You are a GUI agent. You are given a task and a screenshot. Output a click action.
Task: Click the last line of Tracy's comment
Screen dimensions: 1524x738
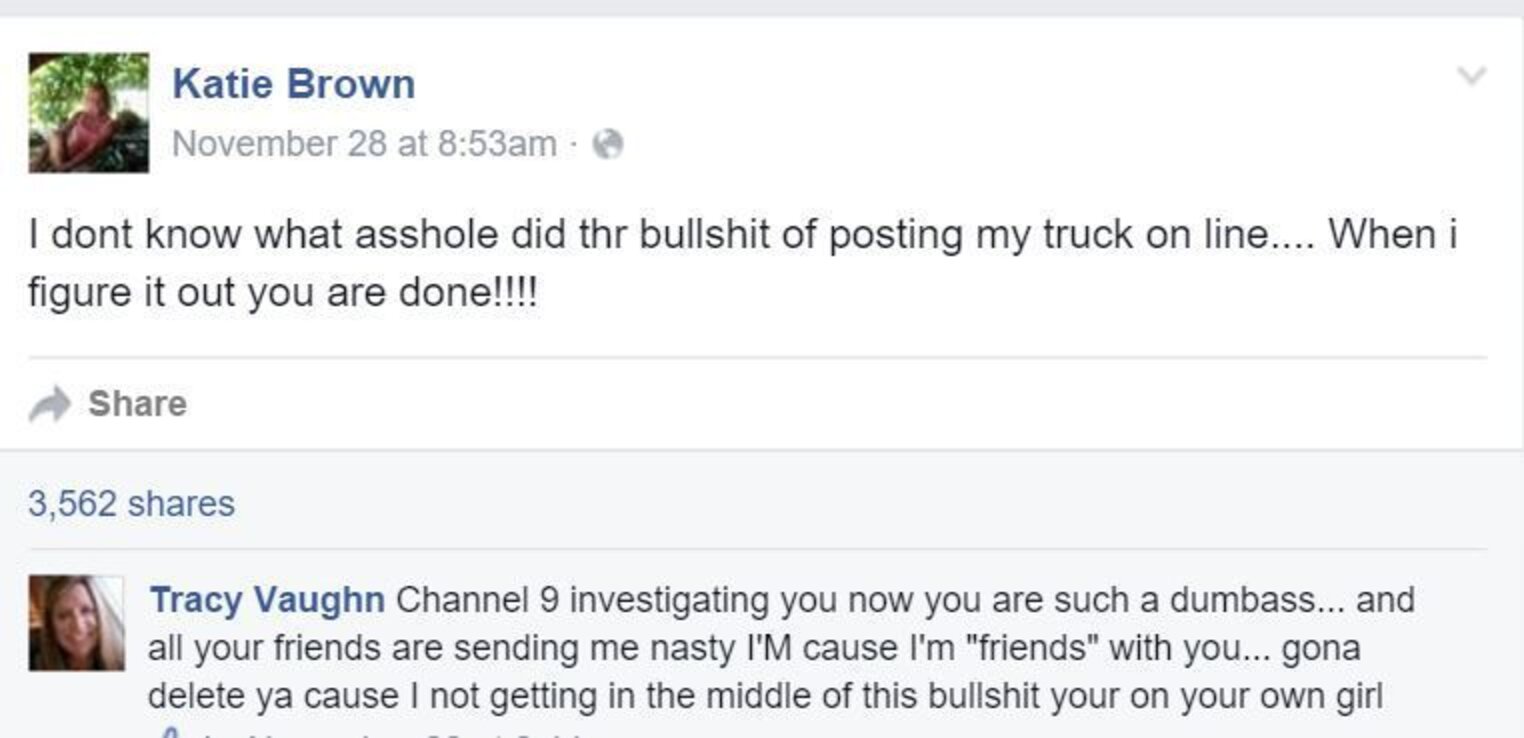tap(764, 696)
